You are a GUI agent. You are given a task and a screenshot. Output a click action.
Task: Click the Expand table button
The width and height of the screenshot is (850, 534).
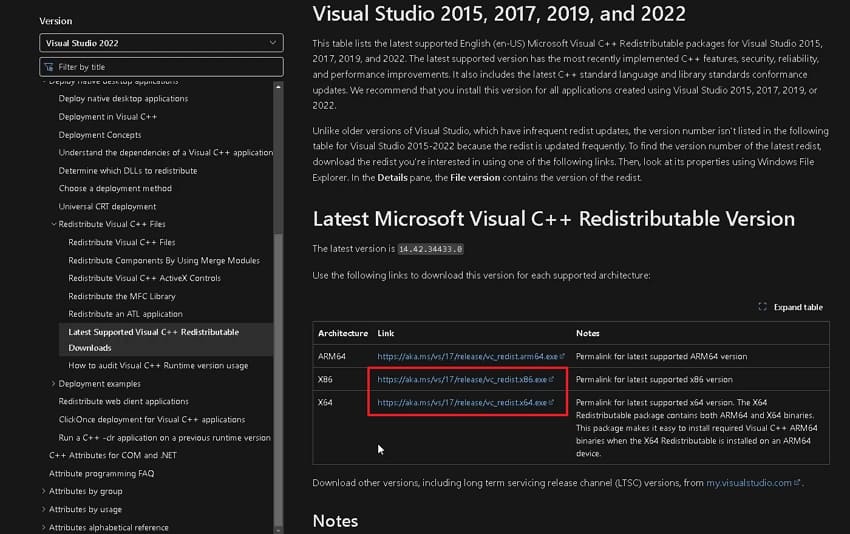click(790, 307)
